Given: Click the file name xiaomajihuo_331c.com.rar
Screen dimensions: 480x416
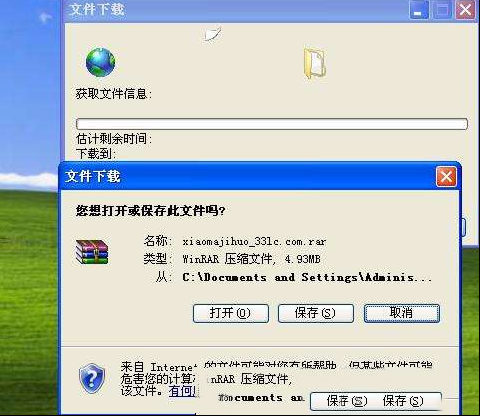Looking at the screenshot, I should [x=254, y=241].
